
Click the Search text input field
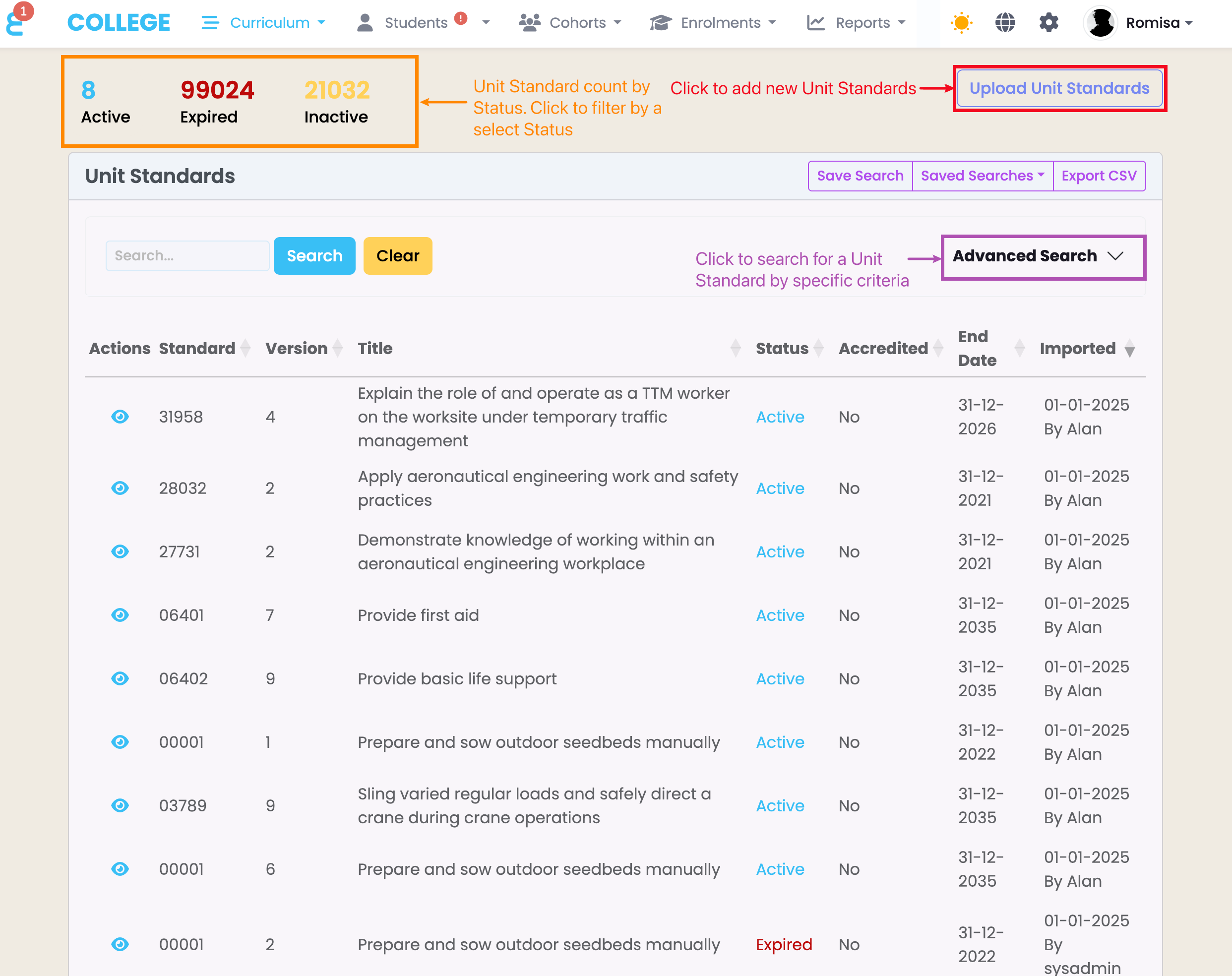coord(187,255)
